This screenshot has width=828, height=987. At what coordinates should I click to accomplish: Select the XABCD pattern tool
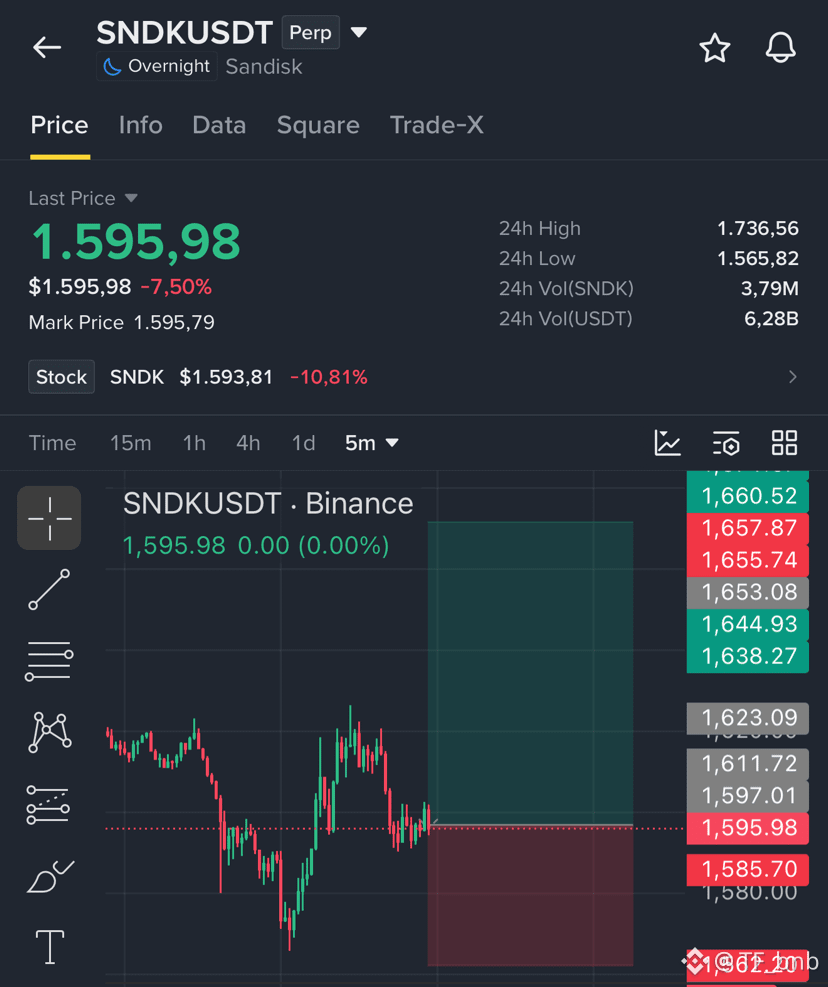tap(49, 732)
